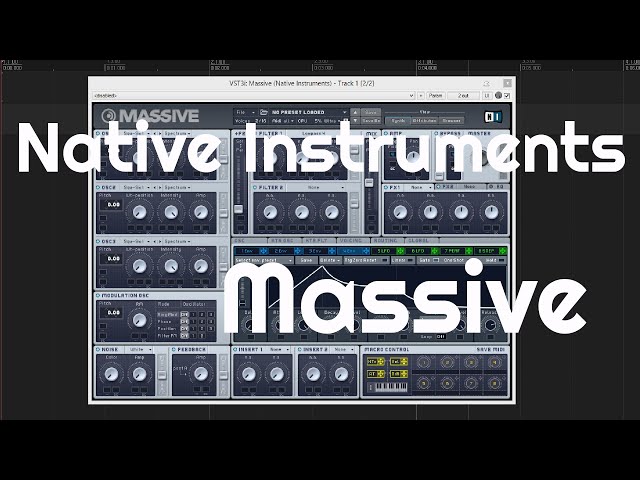Click Macro Control knob 8

(495, 384)
